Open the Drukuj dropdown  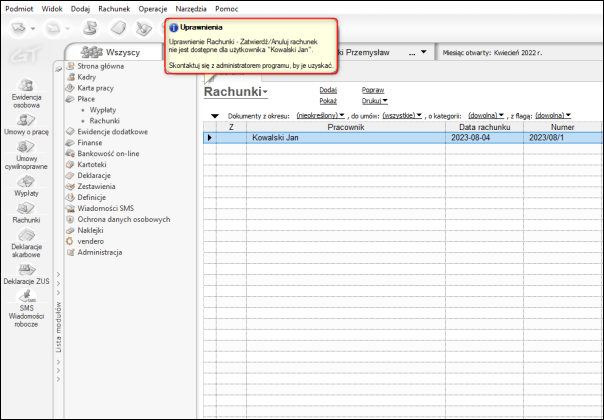[374, 101]
